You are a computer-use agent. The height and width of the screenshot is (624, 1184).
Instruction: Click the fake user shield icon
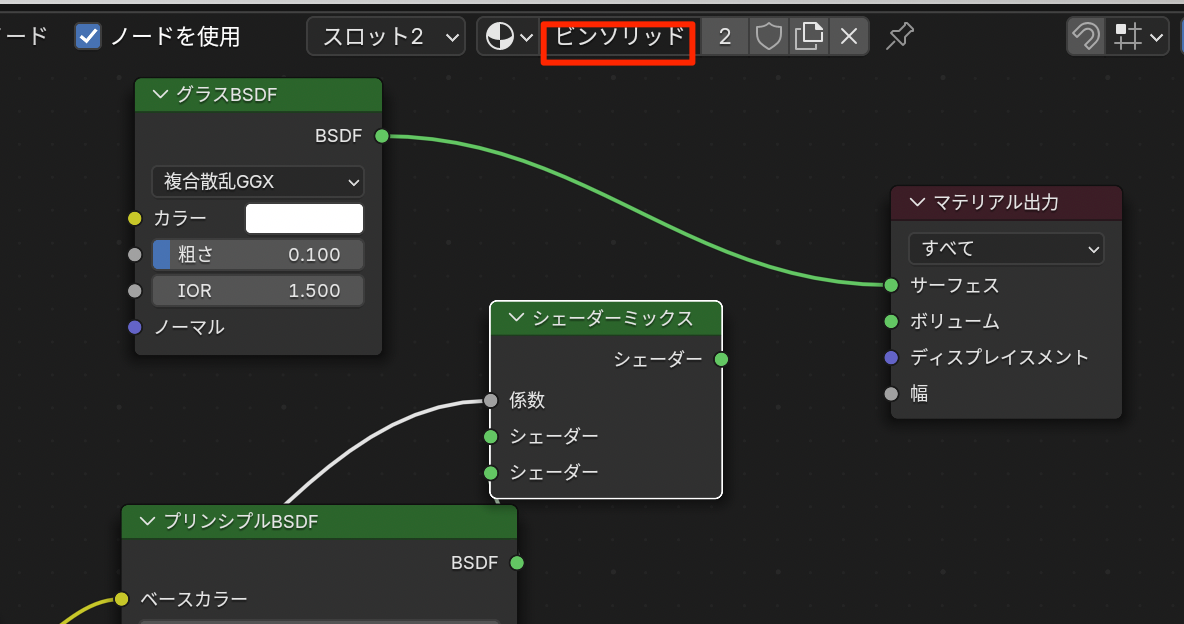(768, 38)
